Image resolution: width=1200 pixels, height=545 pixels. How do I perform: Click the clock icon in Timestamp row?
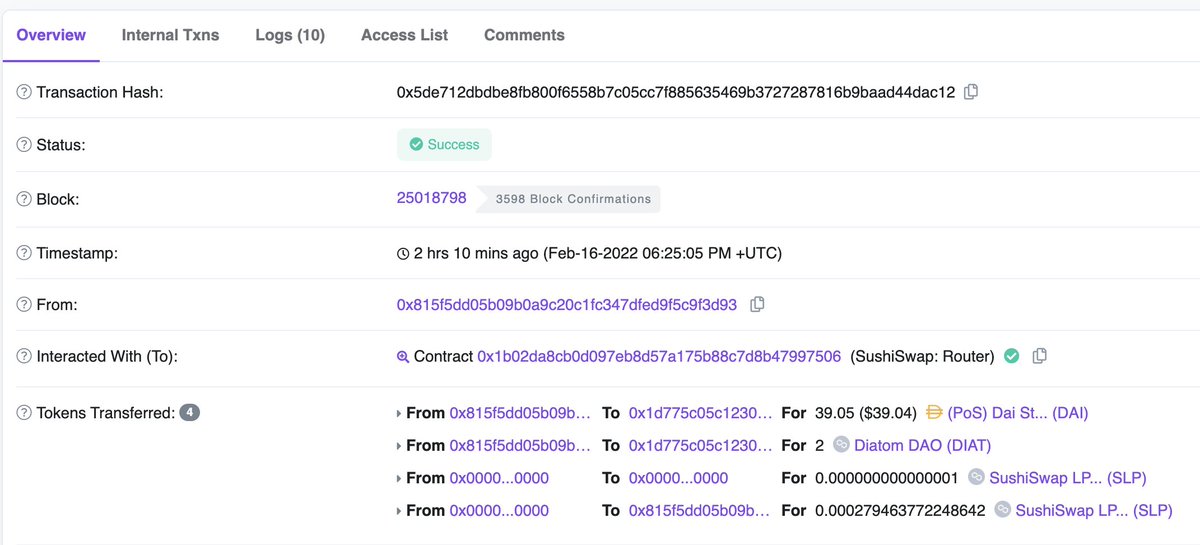coord(403,254)
